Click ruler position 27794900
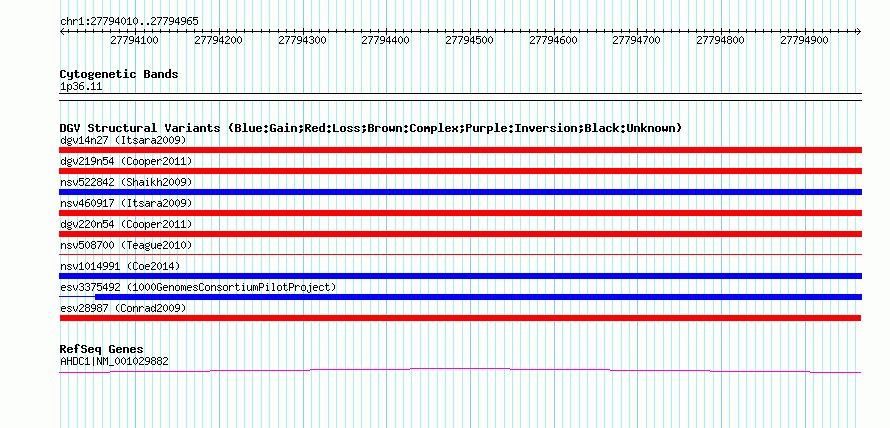 [804, 41]
